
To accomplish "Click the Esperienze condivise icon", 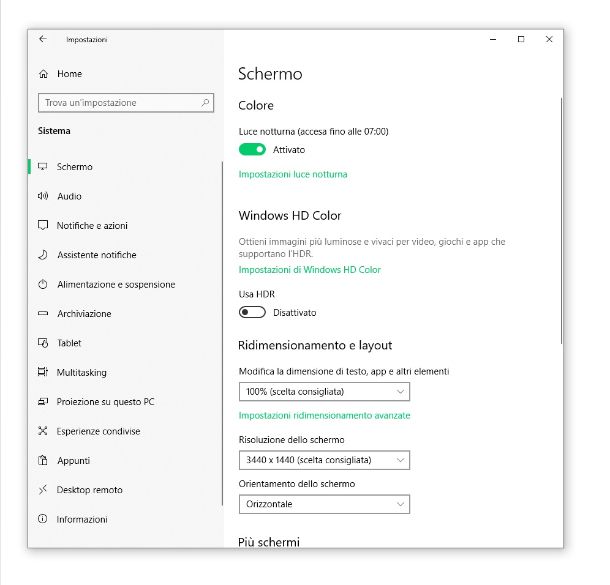I will pyautogui.click(x=43, y=431).
